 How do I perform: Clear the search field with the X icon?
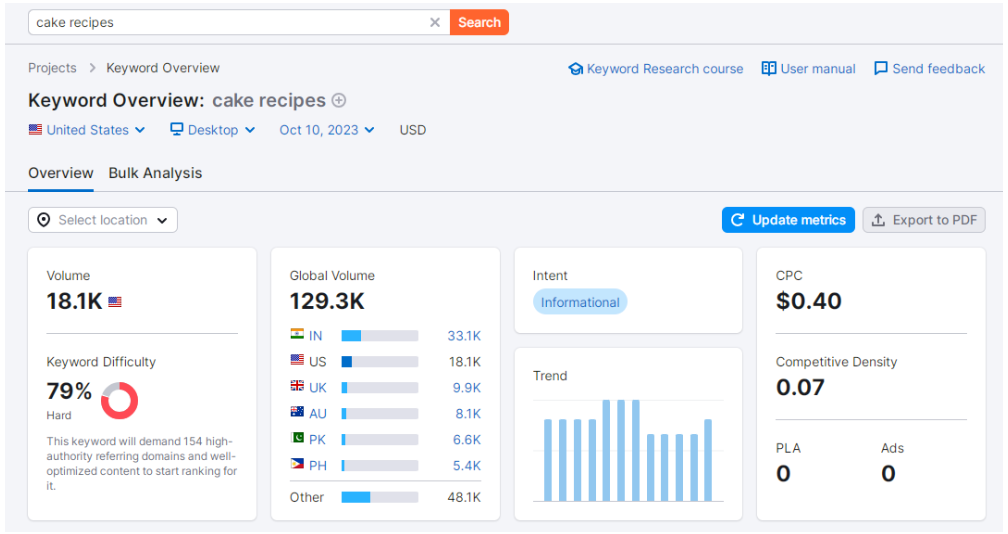[x=434, y=22]
